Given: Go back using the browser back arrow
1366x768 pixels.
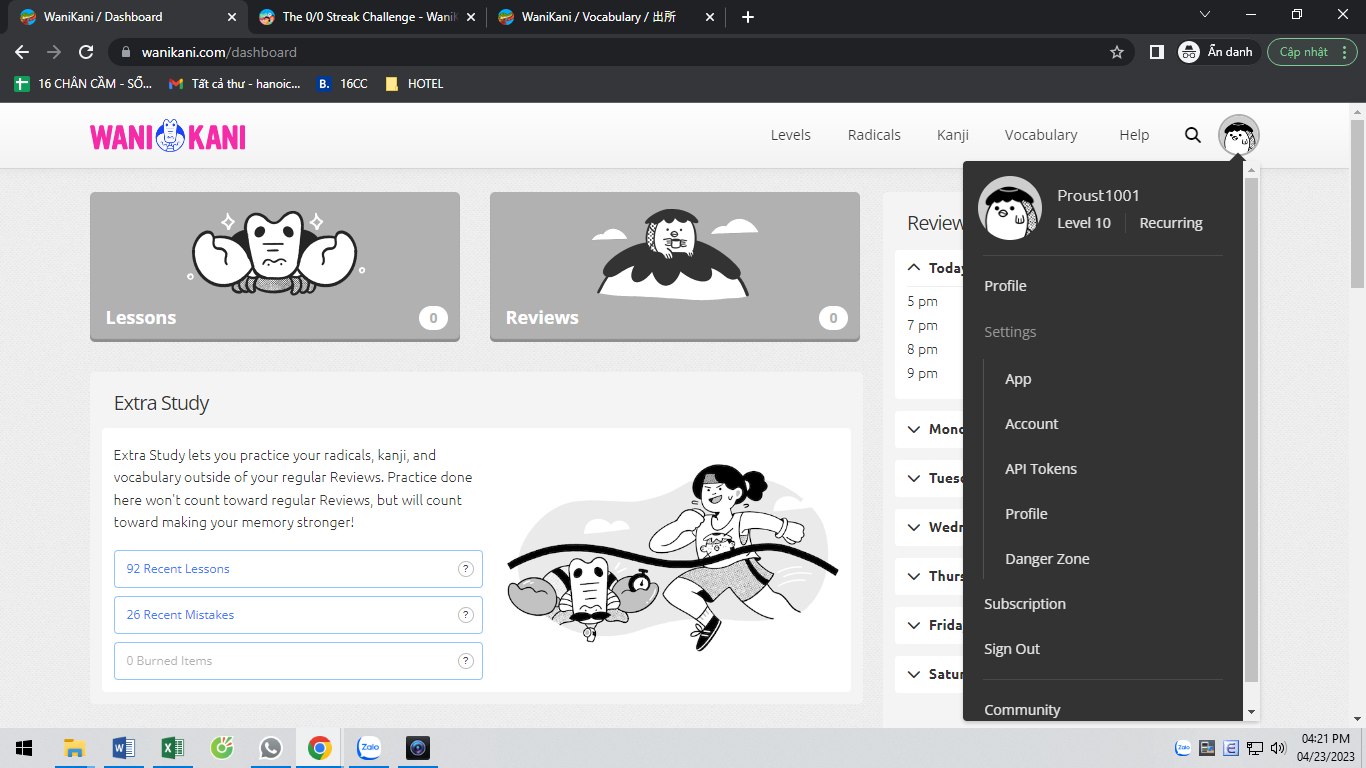Looking at the screenshot, I should coord(22,52).
